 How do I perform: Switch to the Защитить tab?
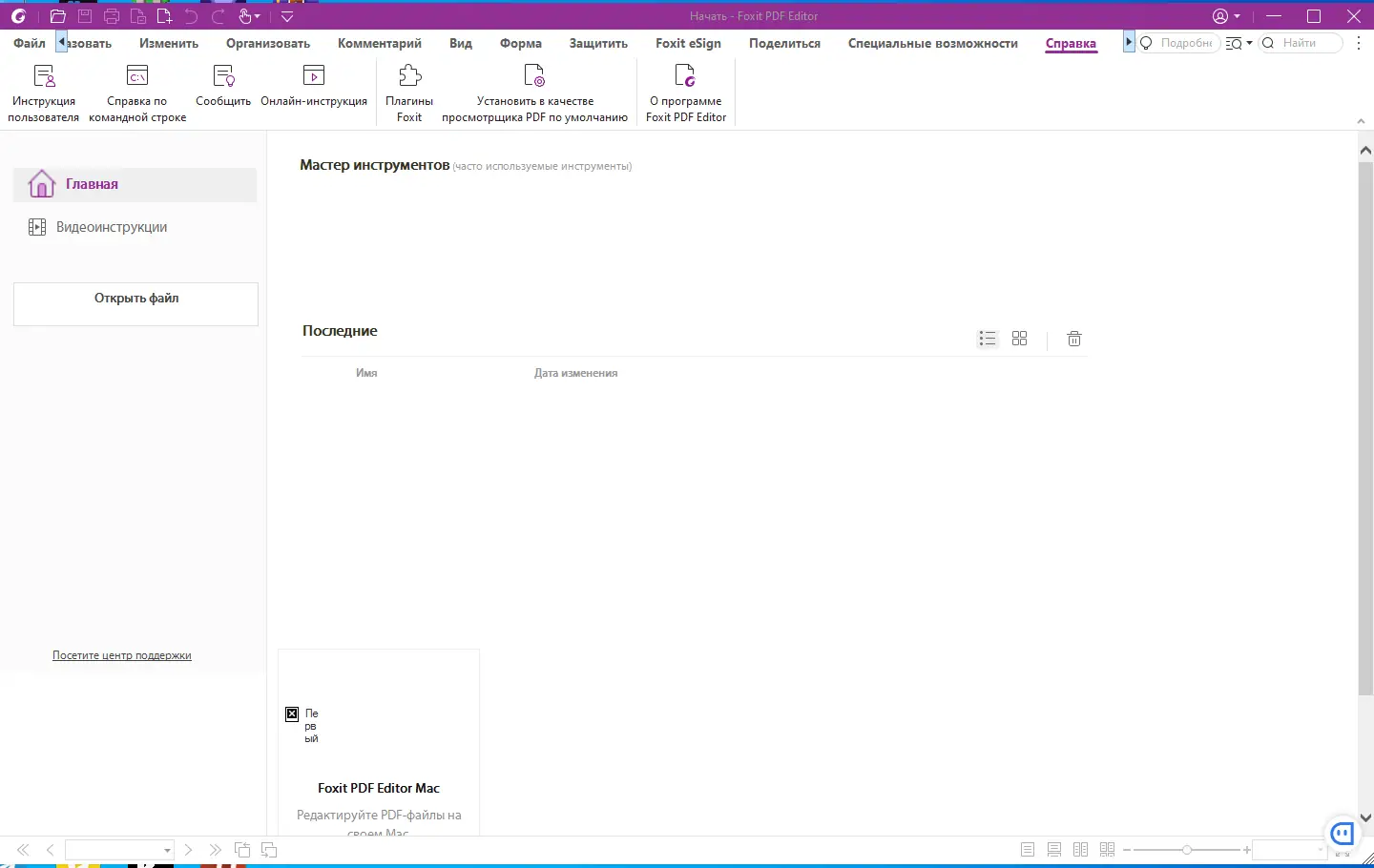point(598,44)
